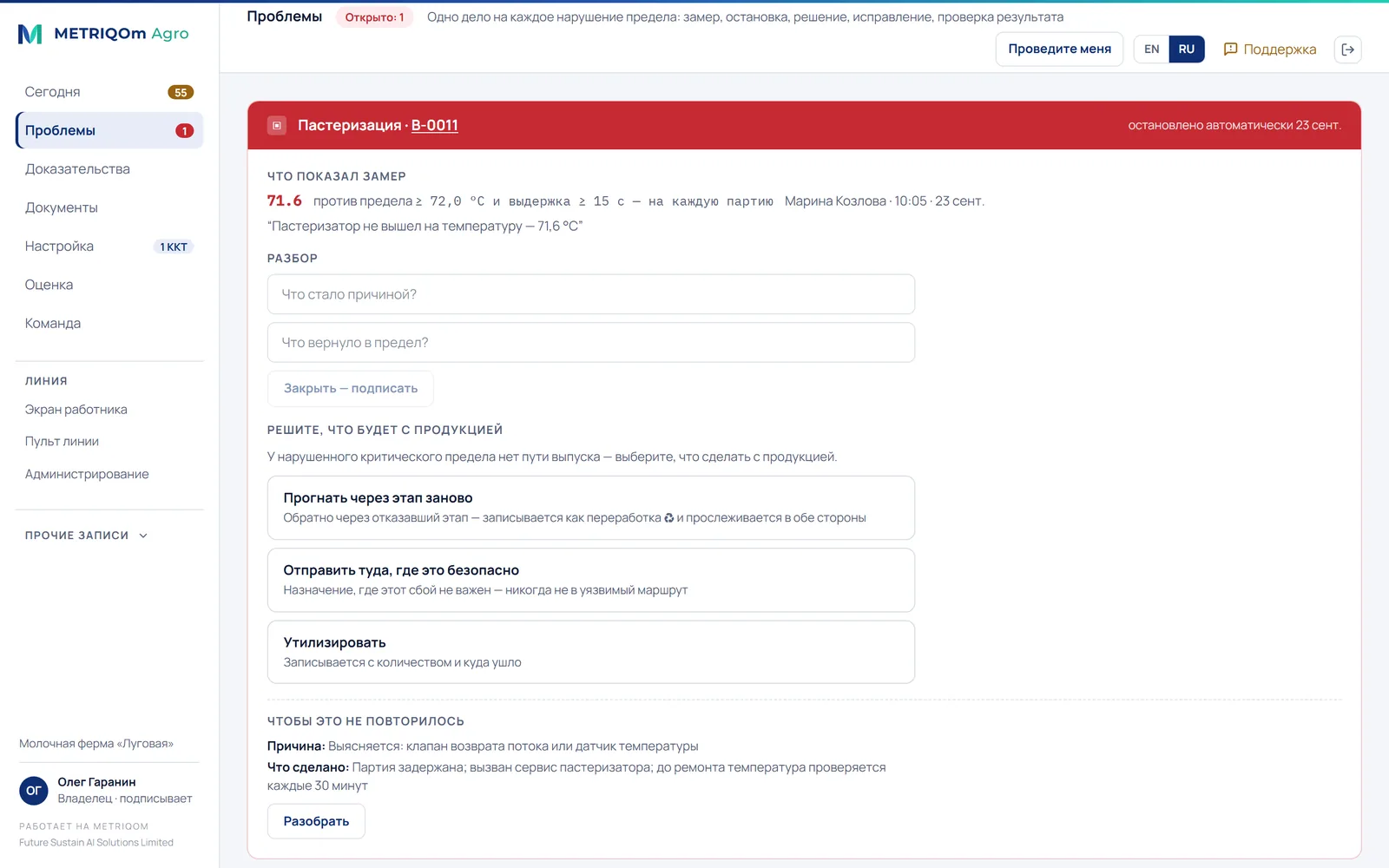Click the logout icon in the header

(x=1347, y=49)
